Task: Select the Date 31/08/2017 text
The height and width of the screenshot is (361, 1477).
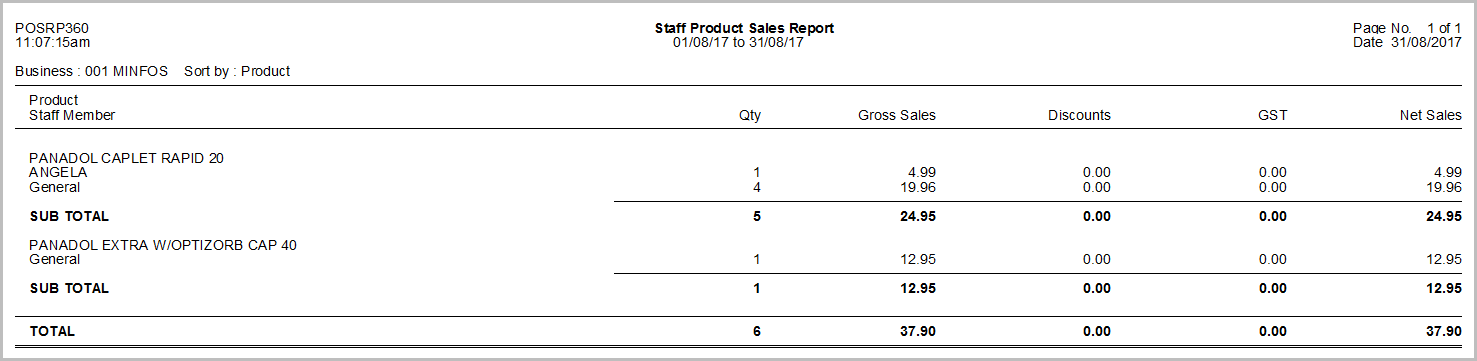Action: coord(1407,43)
